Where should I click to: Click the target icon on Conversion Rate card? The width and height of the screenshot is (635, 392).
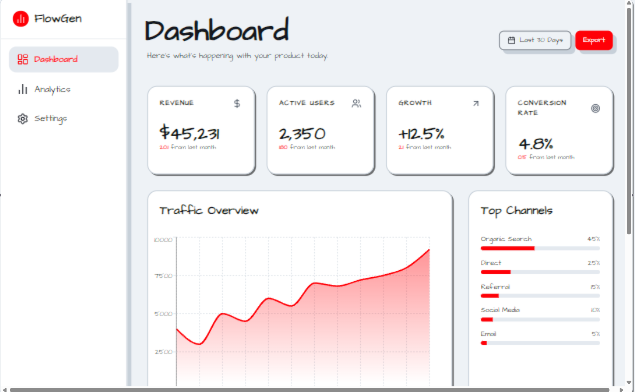coord(595,108)
